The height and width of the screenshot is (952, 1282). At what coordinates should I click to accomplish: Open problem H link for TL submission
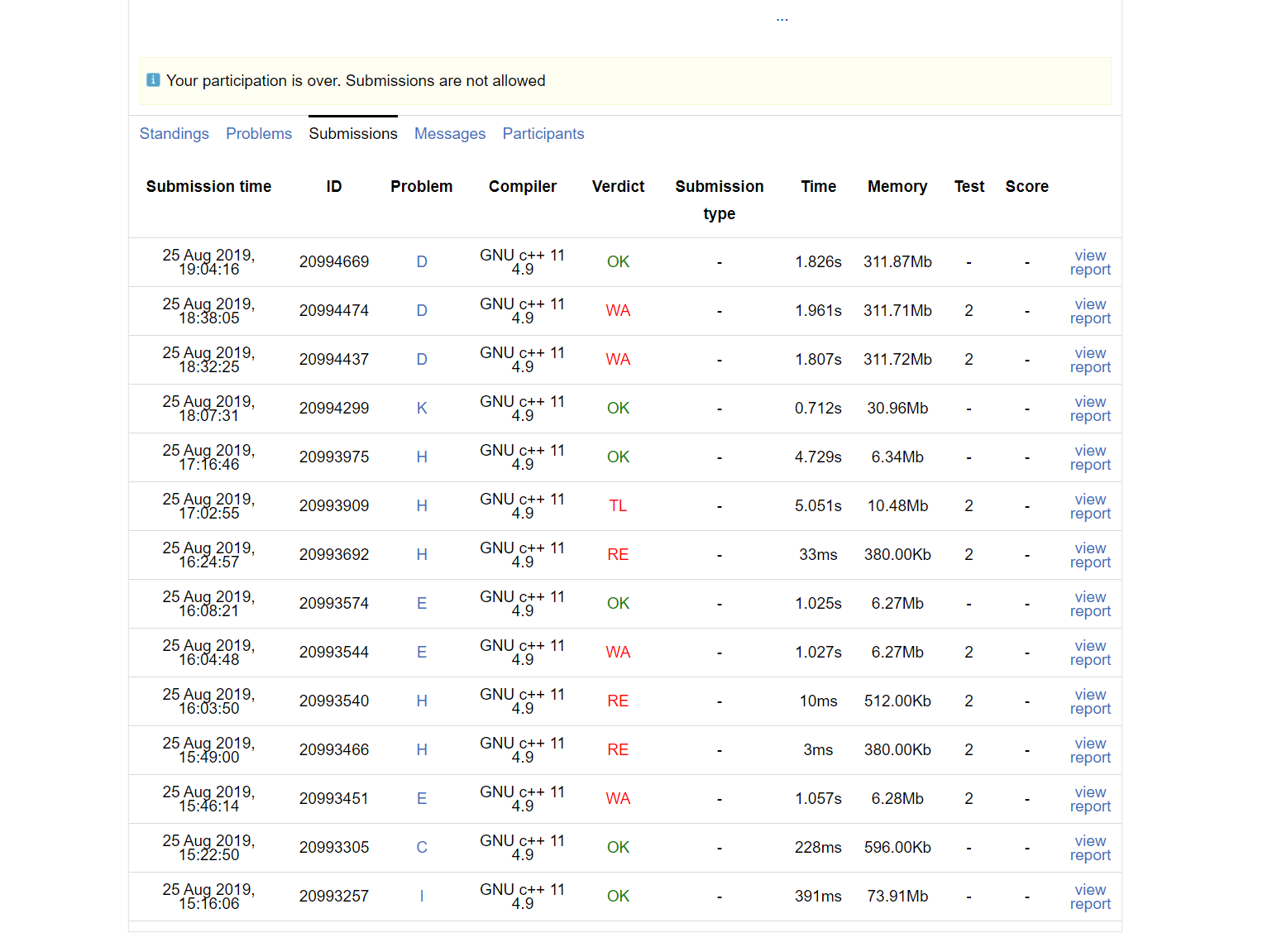click(x=422, y=506)
